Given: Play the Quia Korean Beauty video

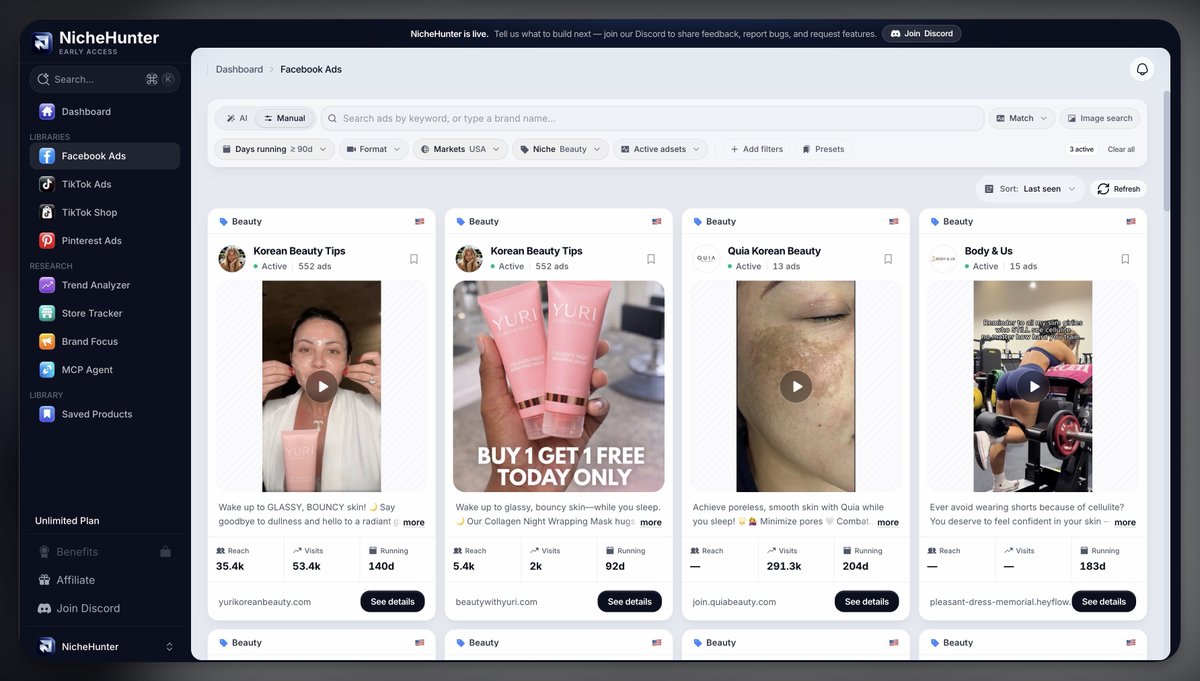Looking at the screenshot, I should [796, 386].
